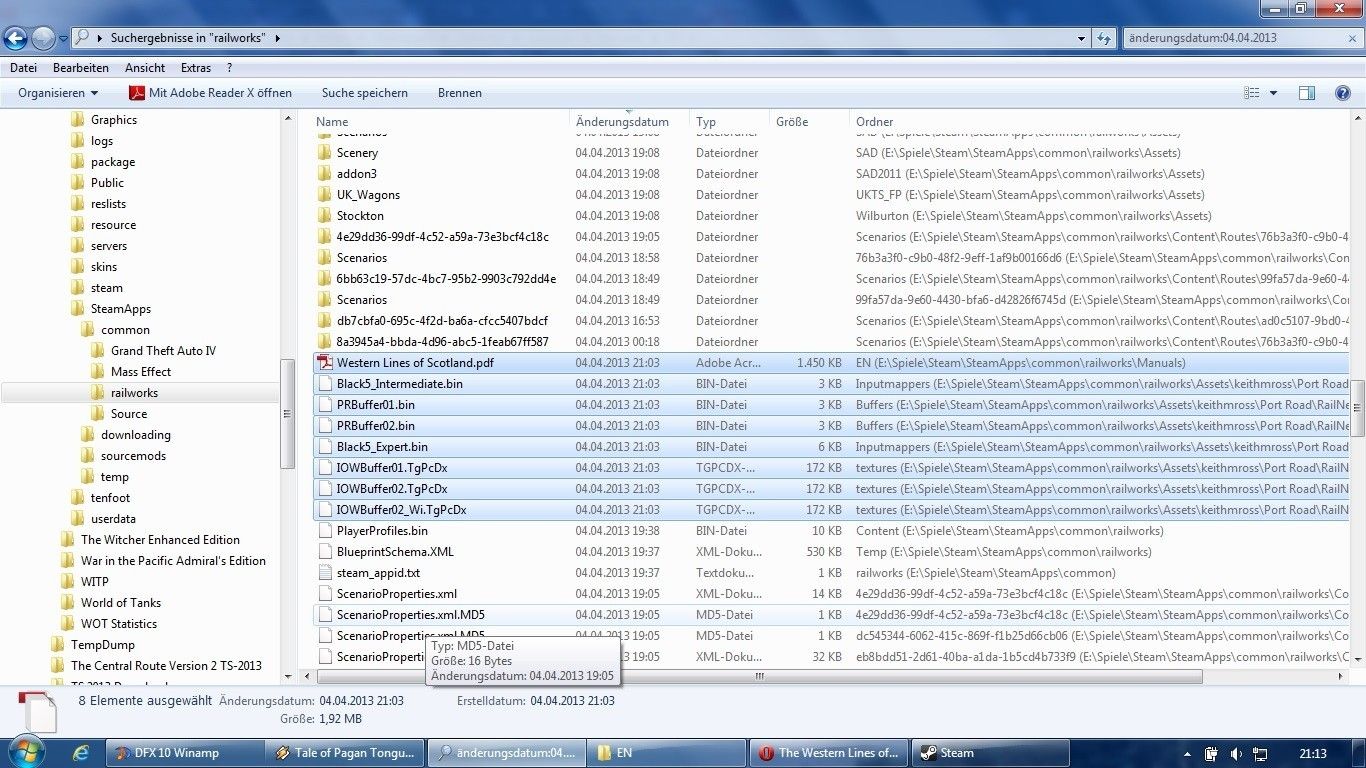Open the address bar history dropdown

(1082, 38)
